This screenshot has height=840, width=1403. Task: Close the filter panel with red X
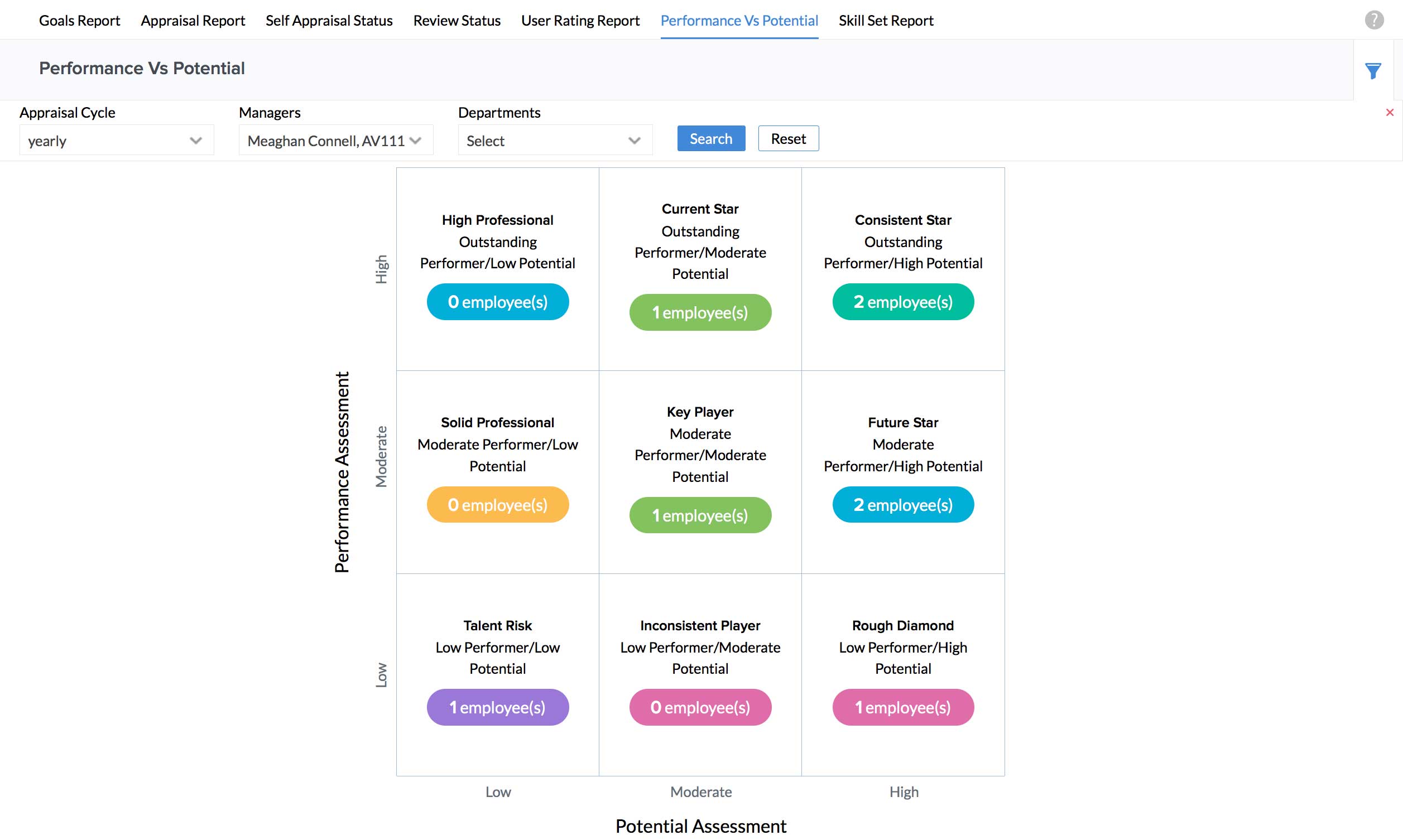[x=1389, y=113]
